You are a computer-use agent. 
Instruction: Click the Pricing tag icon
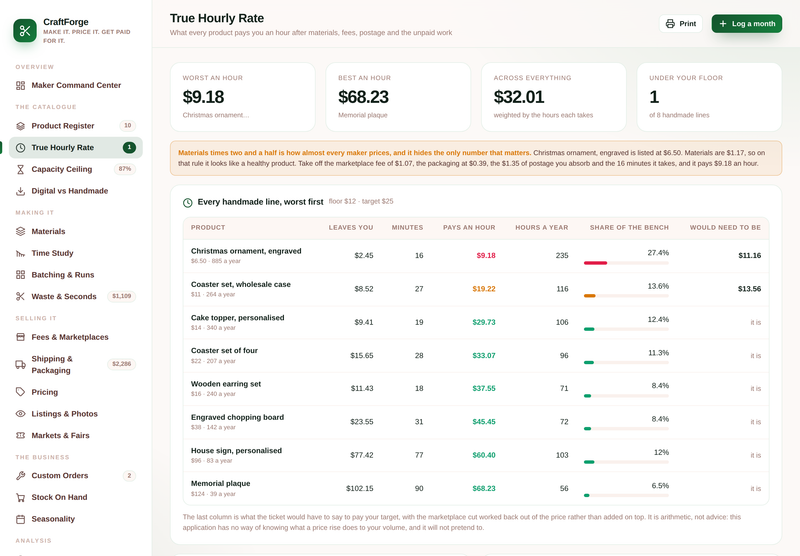(x=20, y=392)
